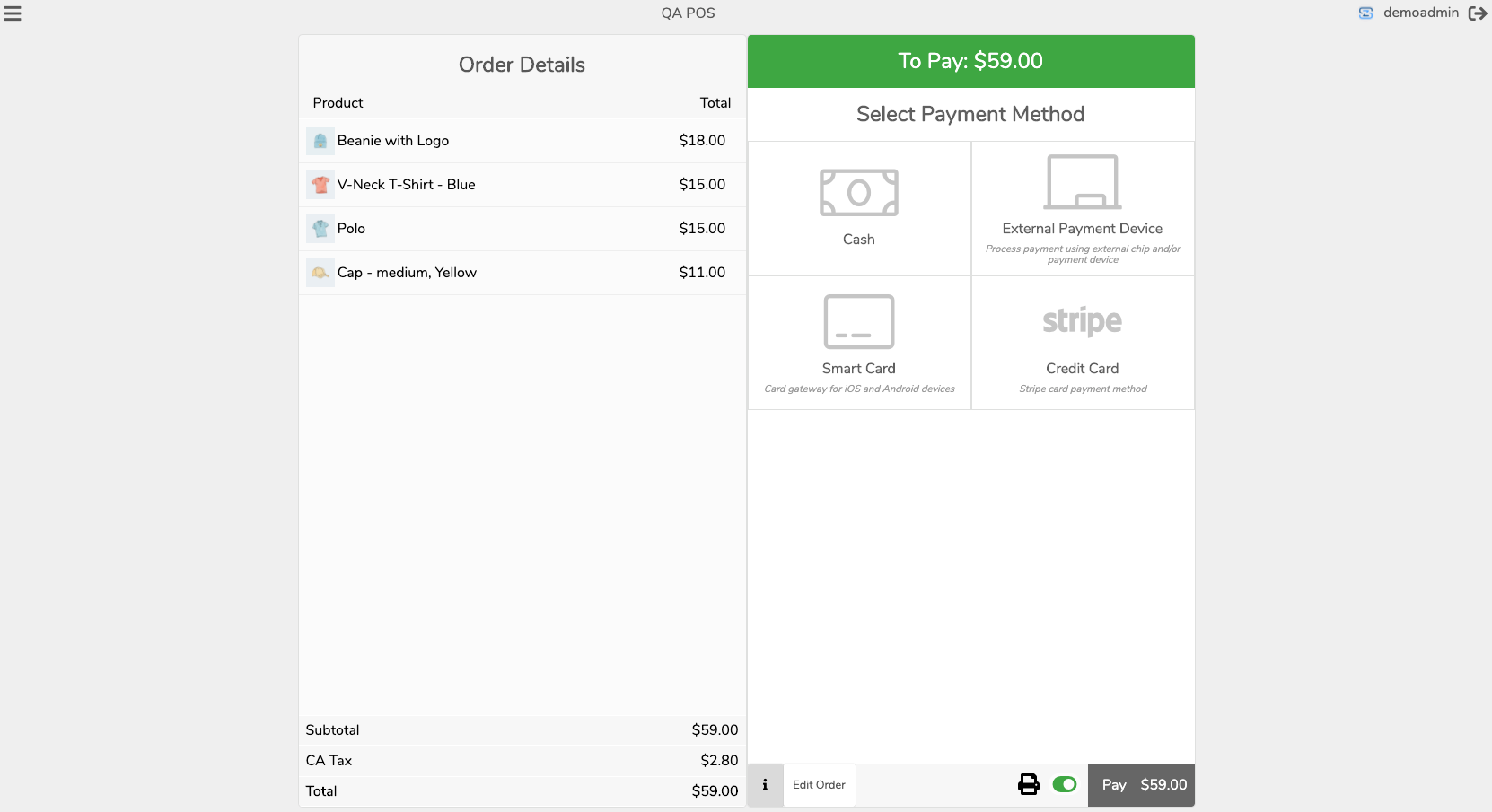
Task: Click Beanie with Logo row text
Action: (x=393, y=141)
